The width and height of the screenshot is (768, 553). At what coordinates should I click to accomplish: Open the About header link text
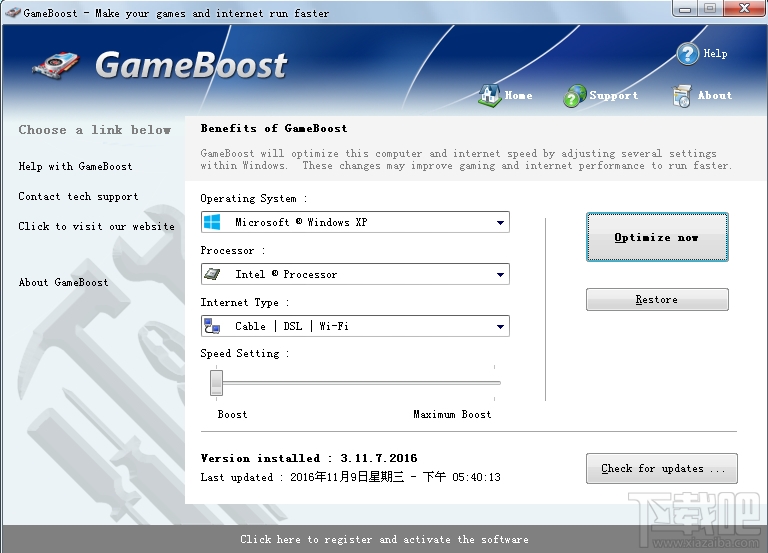[715, 96]
